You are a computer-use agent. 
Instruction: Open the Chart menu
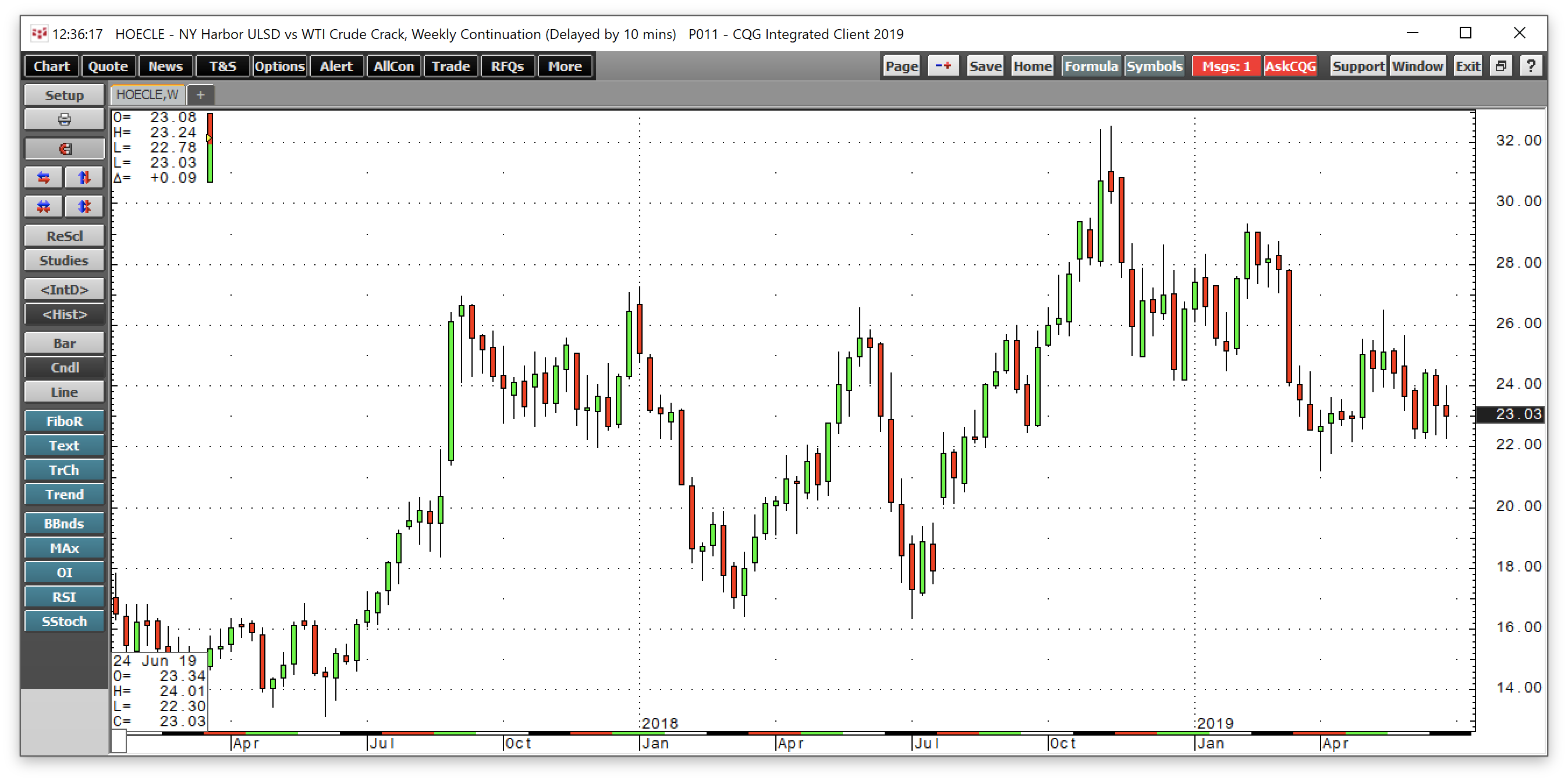(52, 66)
